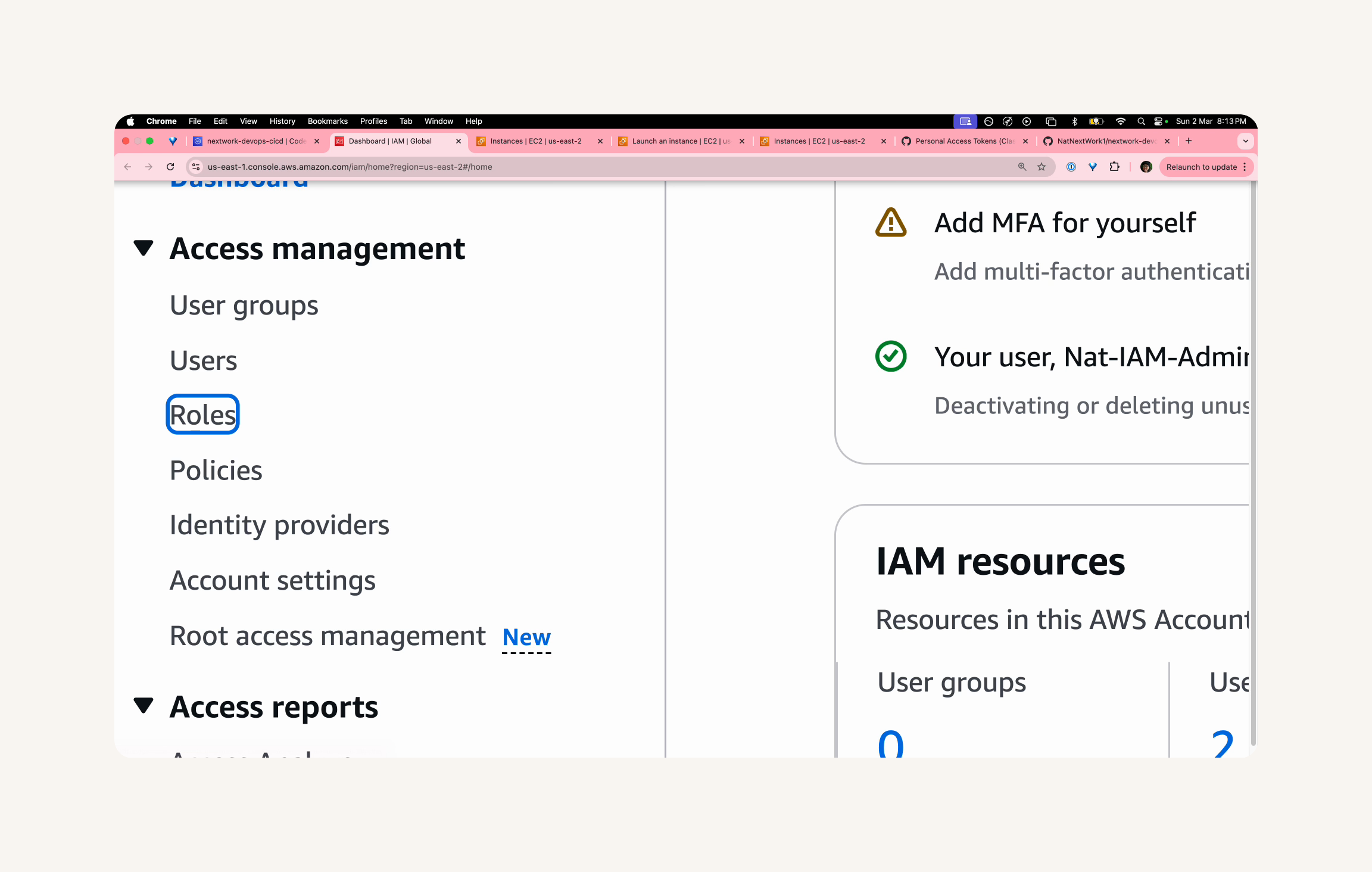
Task: Switch to NatNextWork1 GitHub repo tab
Action: click(x=1107, y=141)
